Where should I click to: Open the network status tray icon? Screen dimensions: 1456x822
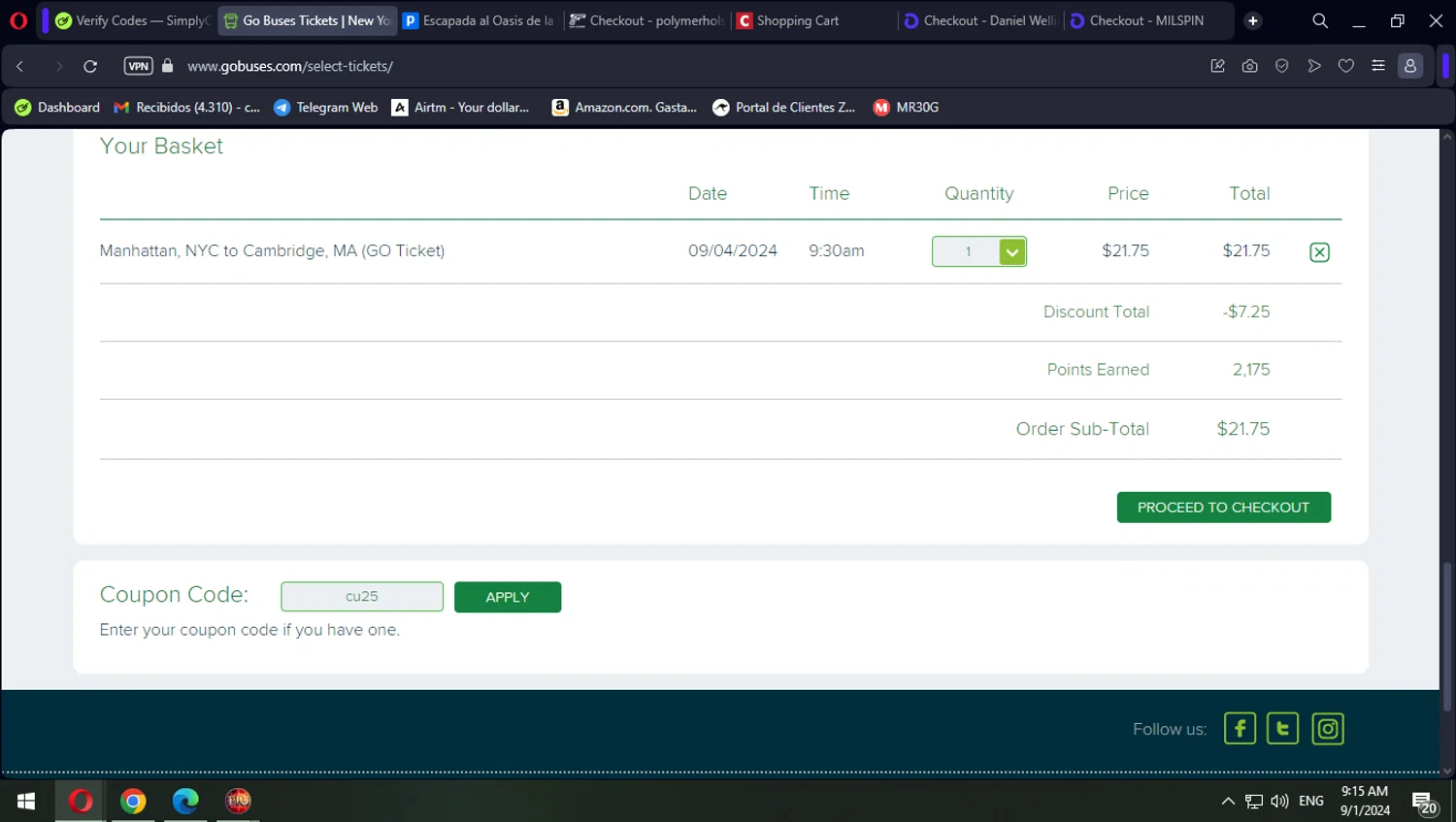point(1254,802)
